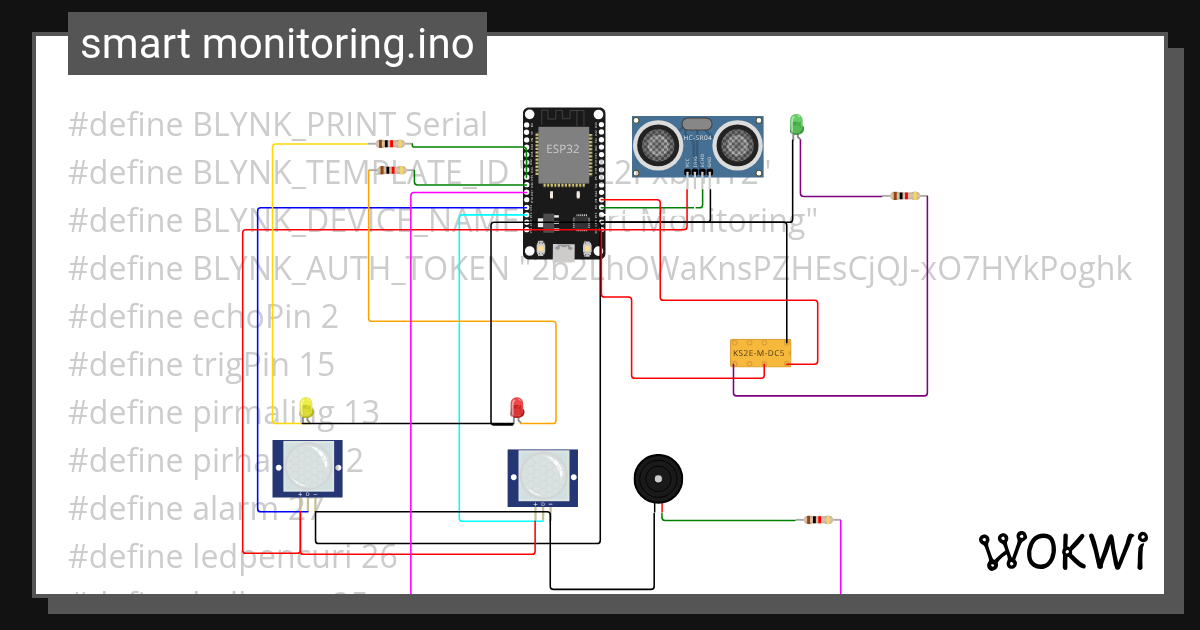The height and width of the screenshot is (630, 1200).
Task: Select the left PIR motion sensor
Action: point(309,467)
